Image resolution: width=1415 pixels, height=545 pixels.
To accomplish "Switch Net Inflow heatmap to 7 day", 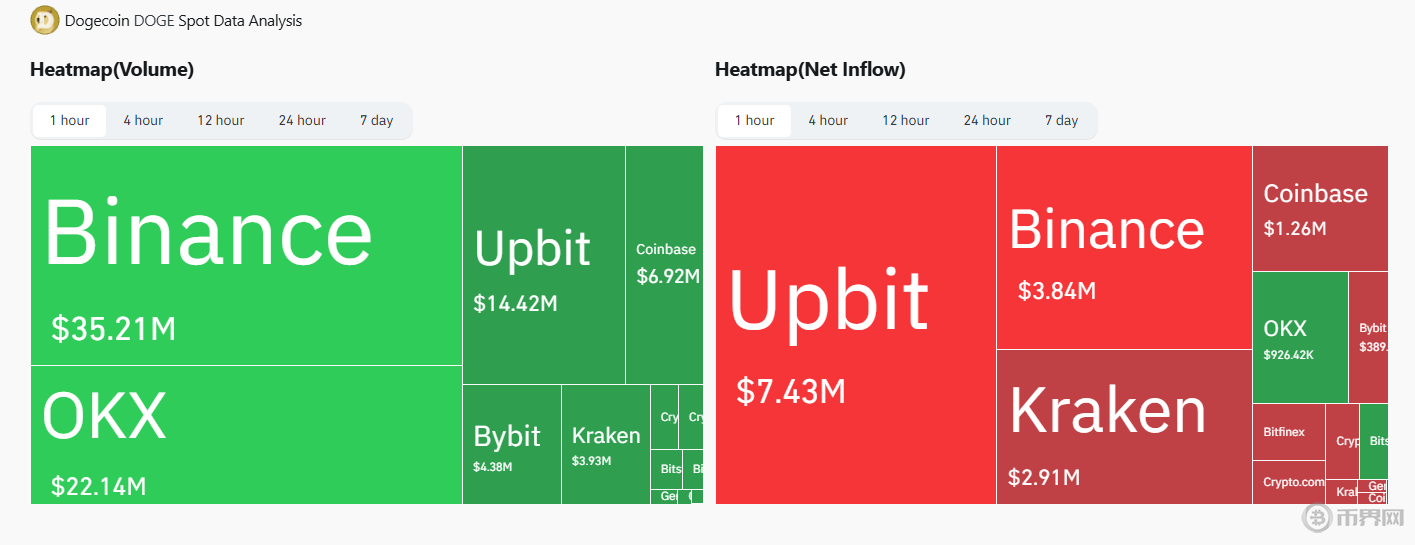I will 1061,120.
